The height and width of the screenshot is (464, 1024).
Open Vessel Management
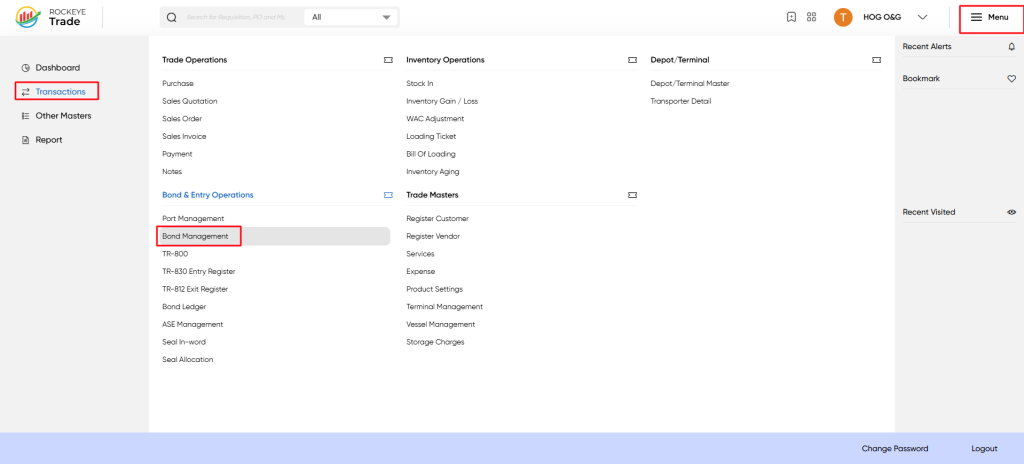click(x=441, y=325)
